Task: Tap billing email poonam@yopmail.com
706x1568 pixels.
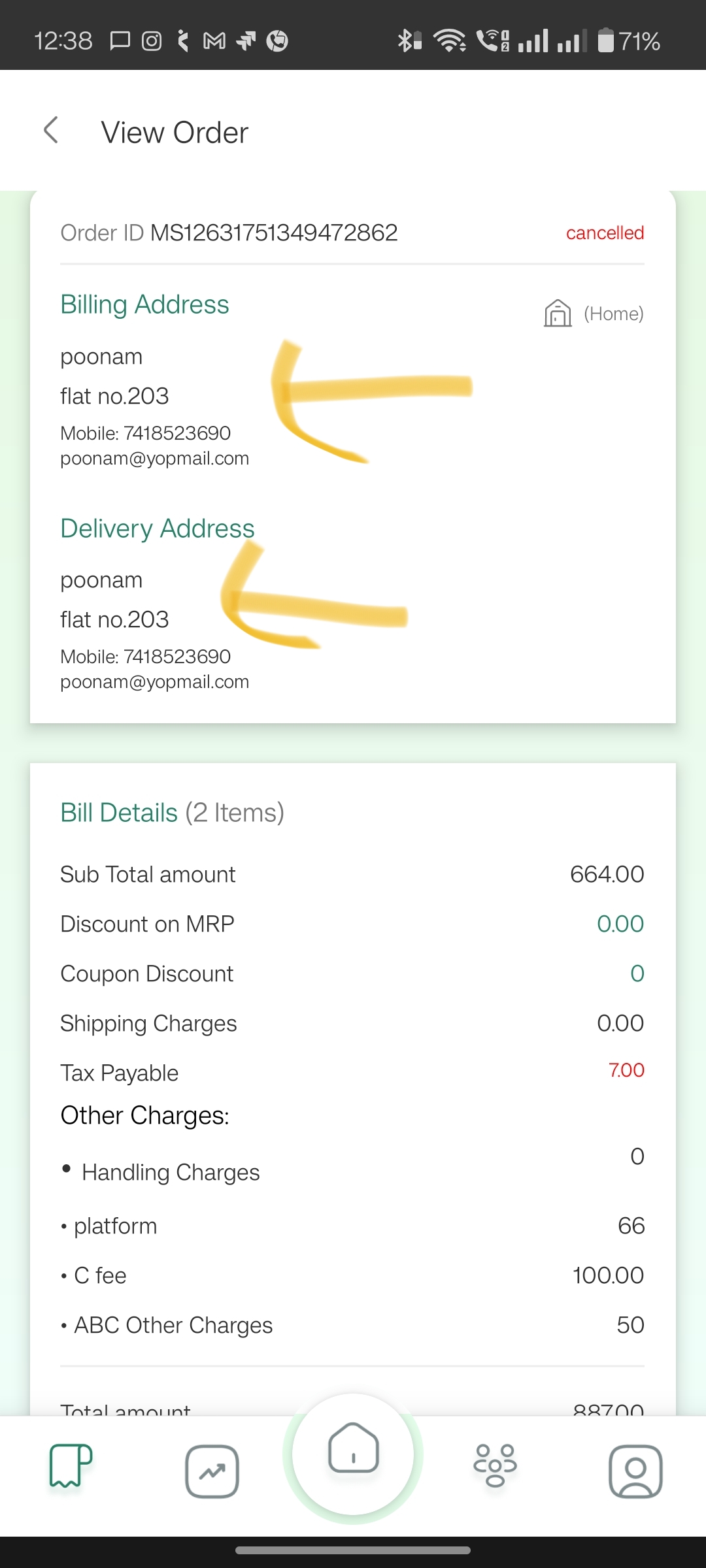Action: (x=155, y=459)
